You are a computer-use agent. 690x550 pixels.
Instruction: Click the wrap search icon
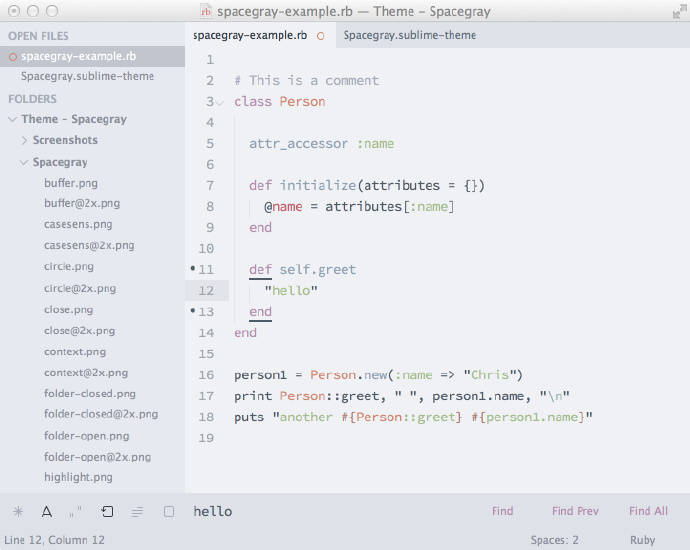[x=107, y=512]
